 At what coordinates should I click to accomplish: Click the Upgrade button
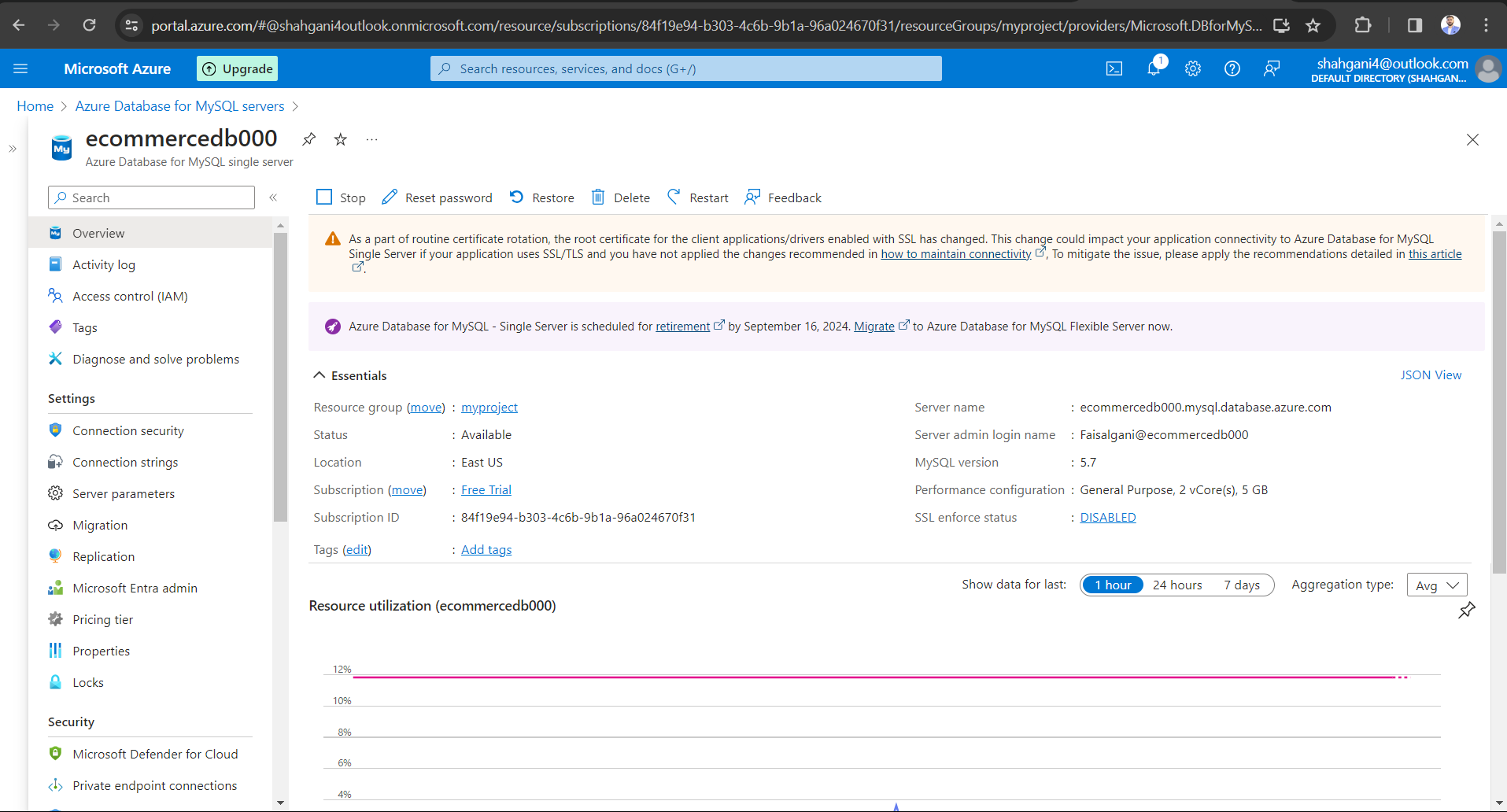pyautogui.click(x=237, y=68)
